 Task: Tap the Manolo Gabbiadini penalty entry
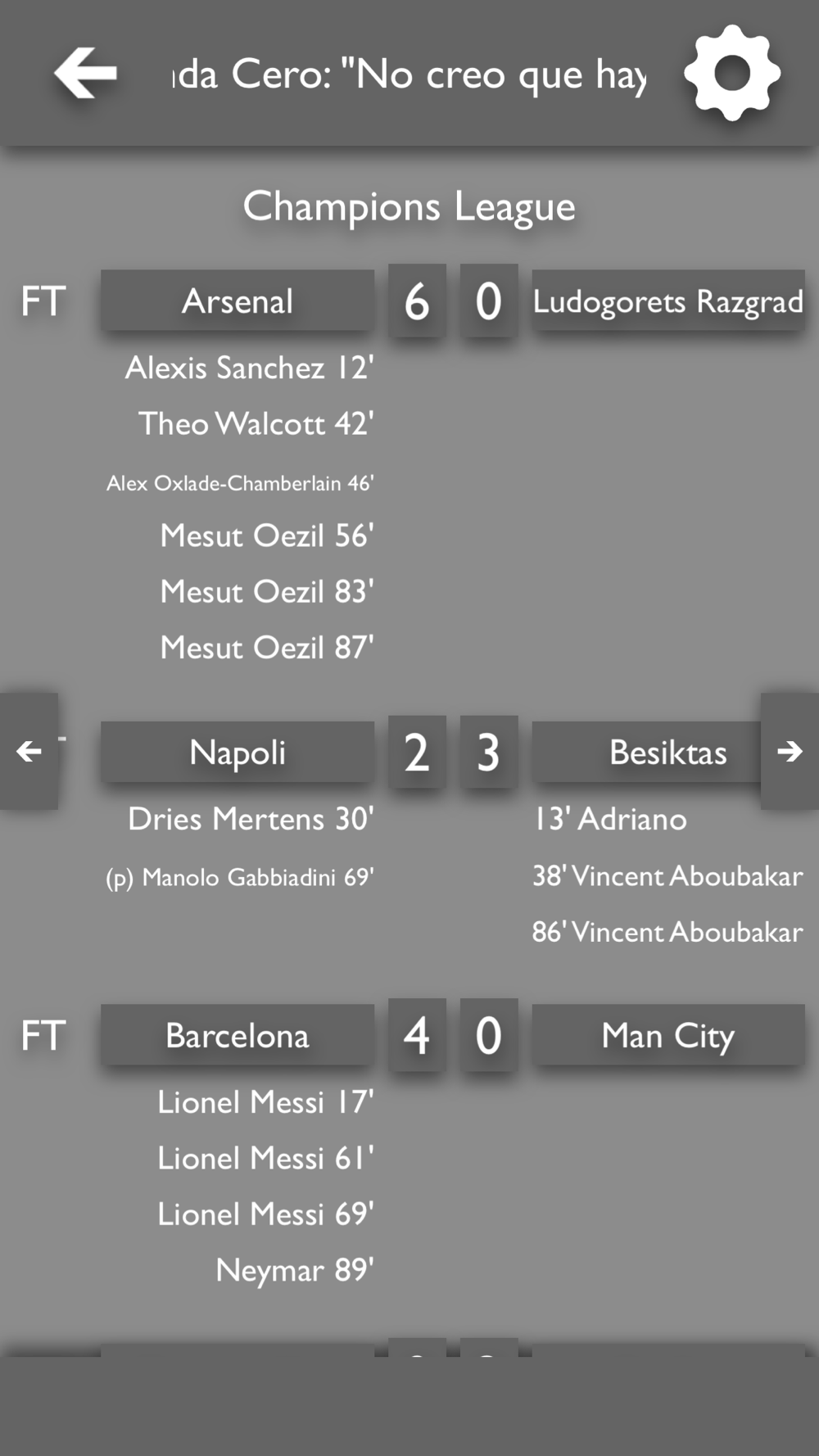tap(240, 877)
